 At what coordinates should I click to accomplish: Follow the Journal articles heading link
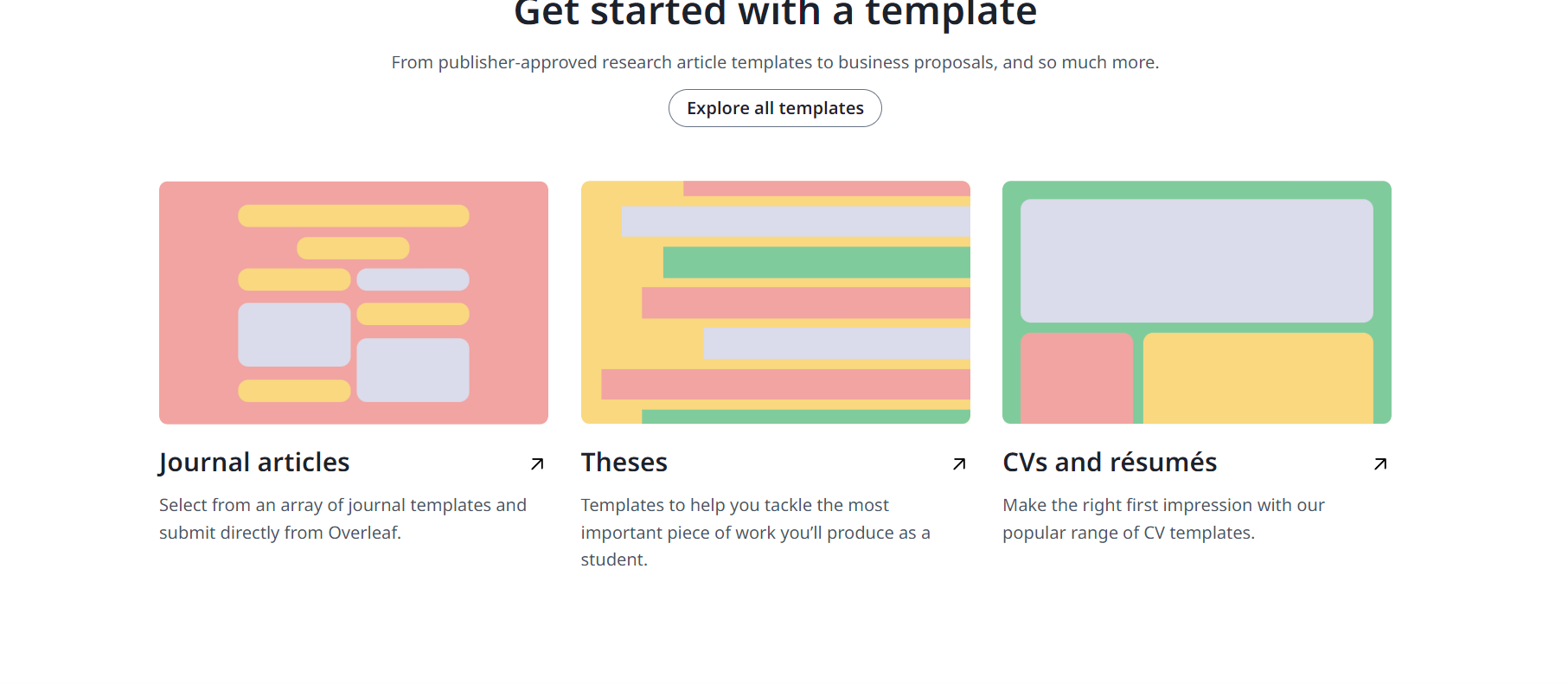pos(254,463)
